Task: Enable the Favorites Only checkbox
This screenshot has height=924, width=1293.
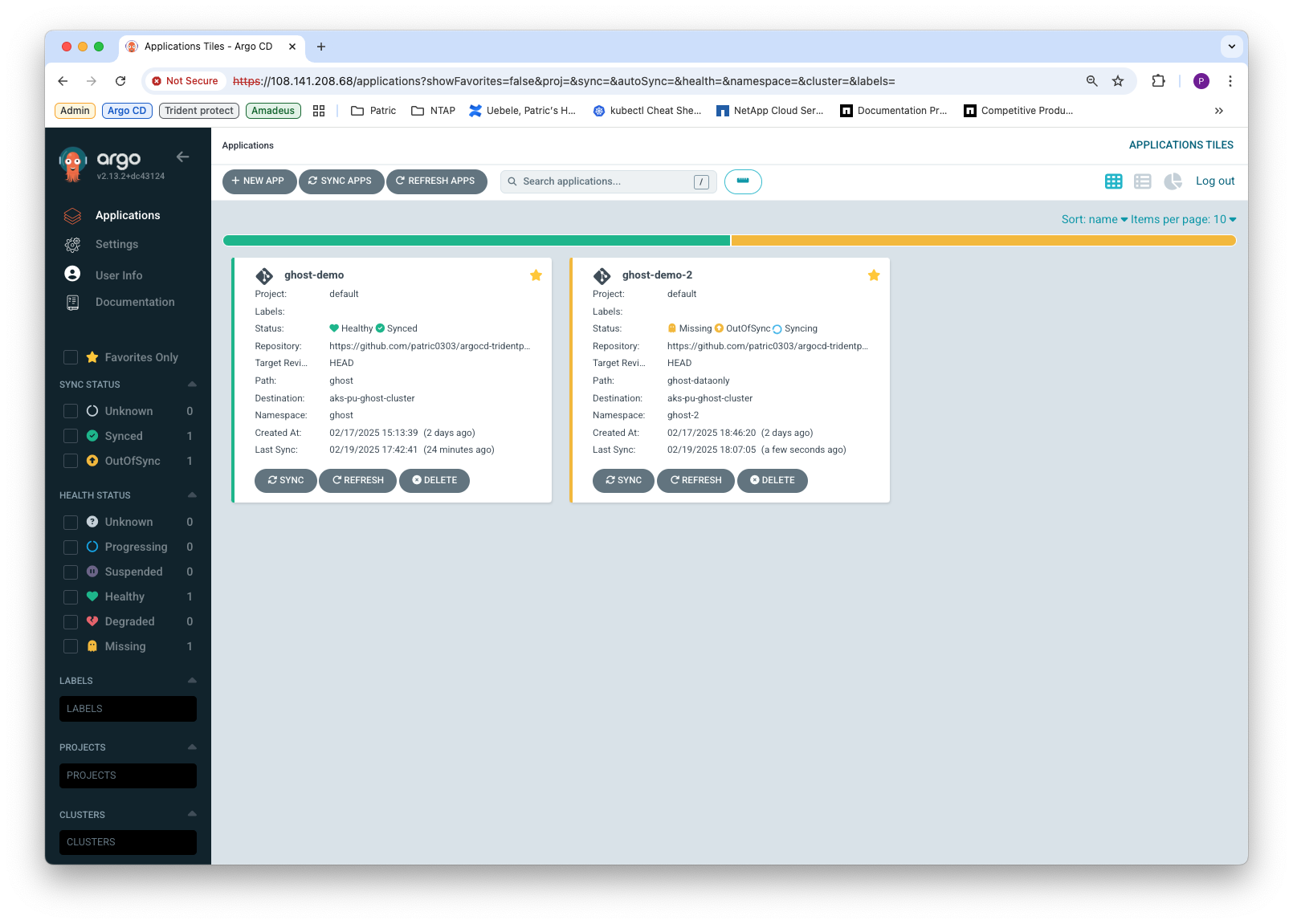Action: (x=71, y=357)
